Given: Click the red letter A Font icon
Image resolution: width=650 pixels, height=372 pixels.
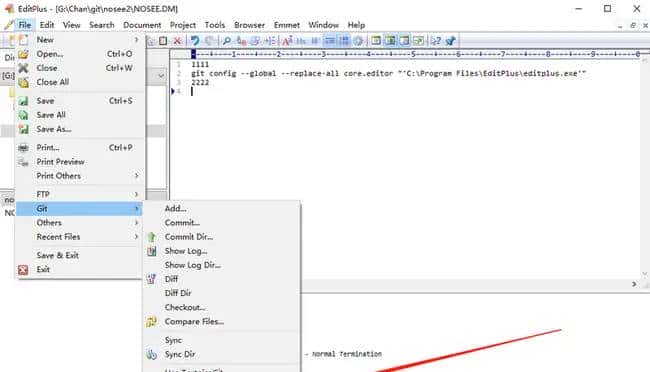Looking at the screenshot, I should click(x=287, y=41).
